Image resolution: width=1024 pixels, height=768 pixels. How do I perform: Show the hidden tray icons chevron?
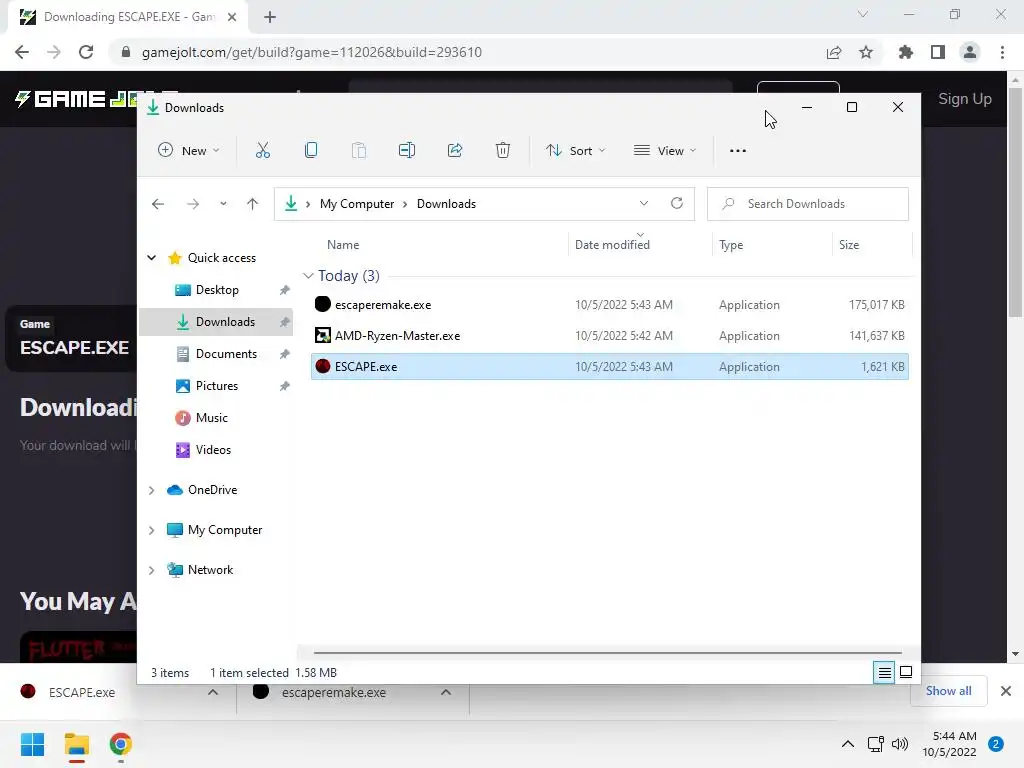(x=848, y=744)
